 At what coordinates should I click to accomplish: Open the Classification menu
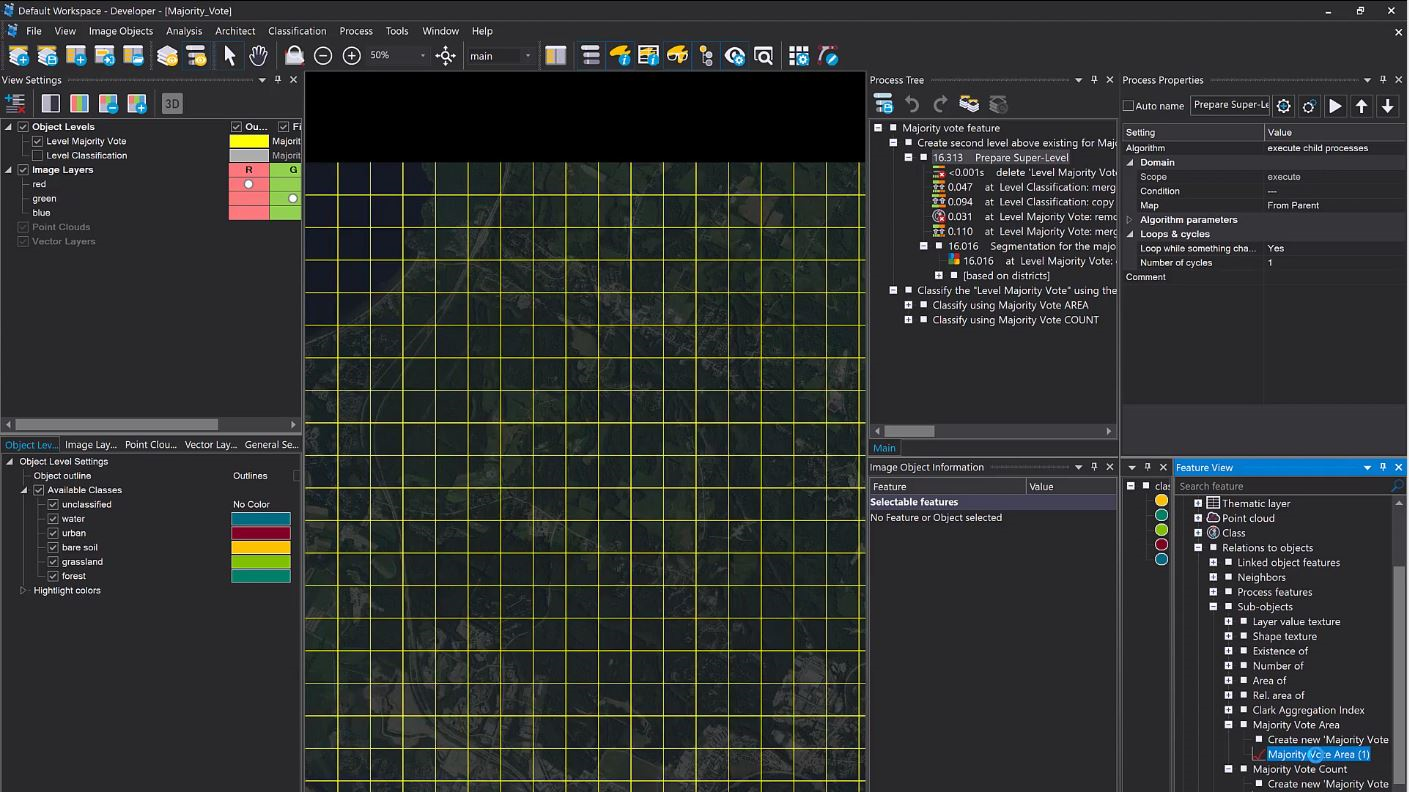[x=296, y=31]
